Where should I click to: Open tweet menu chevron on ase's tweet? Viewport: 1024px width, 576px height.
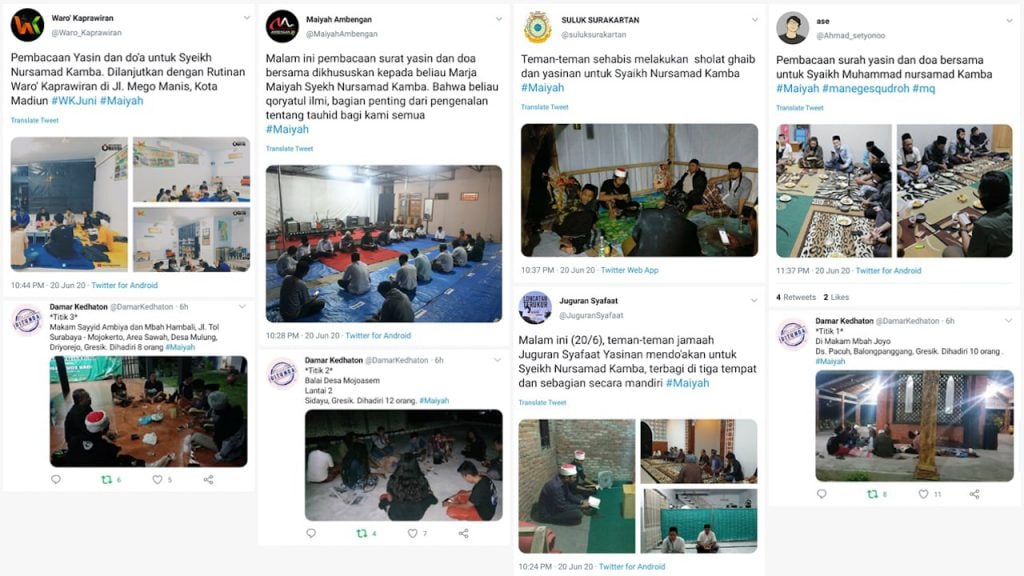click(1009, 21)
